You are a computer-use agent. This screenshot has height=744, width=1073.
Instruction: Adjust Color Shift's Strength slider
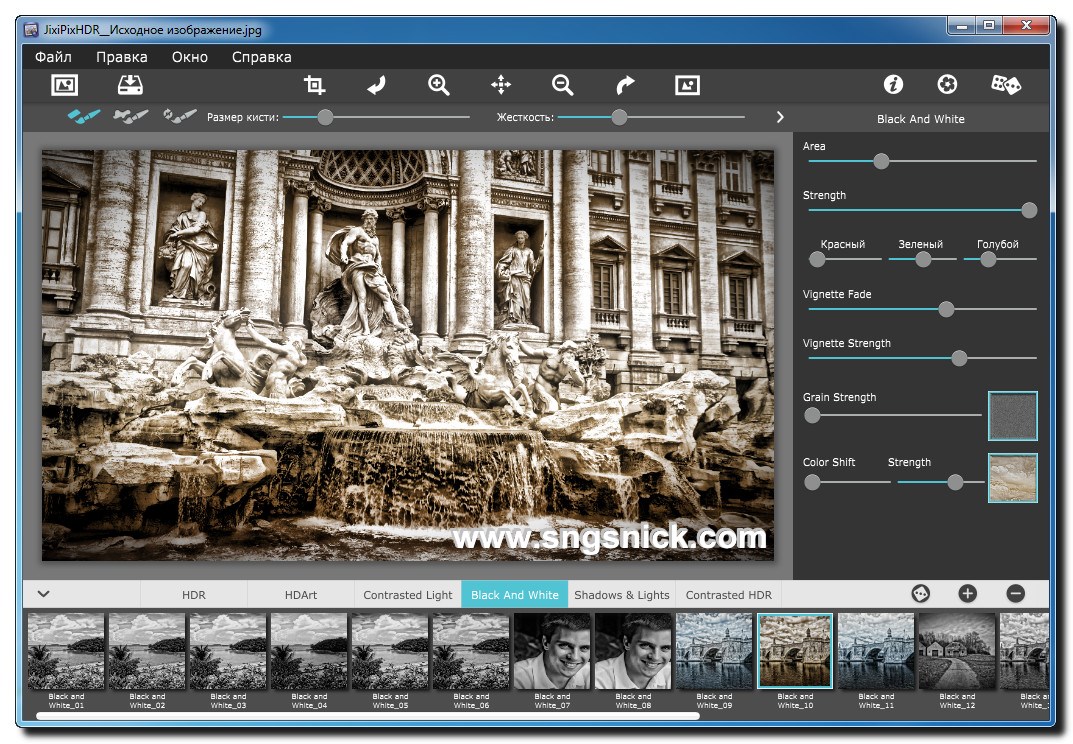pyautogui.click(x=955, y=482)
